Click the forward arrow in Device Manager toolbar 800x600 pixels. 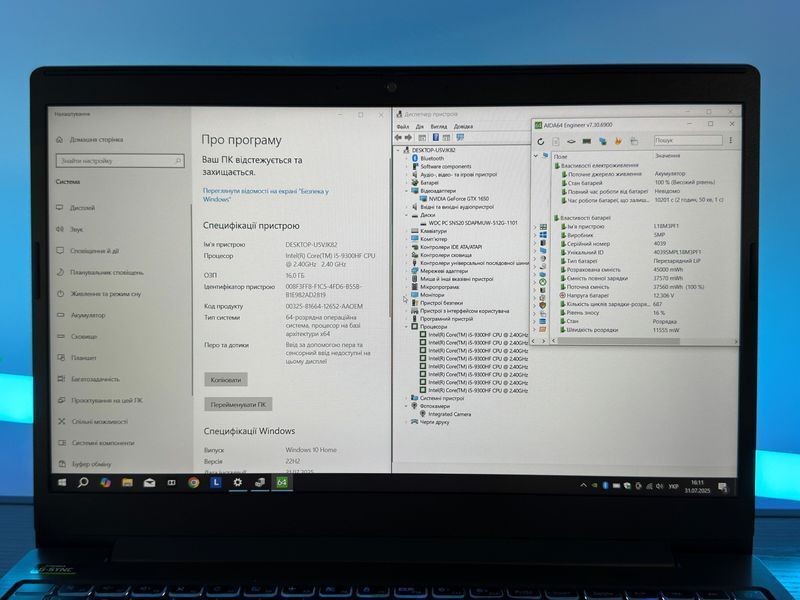tap(408, 137)
